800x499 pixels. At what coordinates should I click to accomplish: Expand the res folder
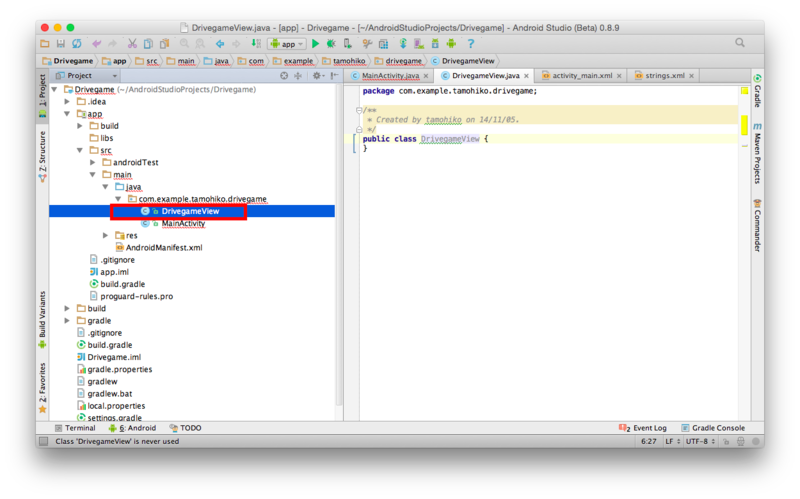click(x=105, y=235)
